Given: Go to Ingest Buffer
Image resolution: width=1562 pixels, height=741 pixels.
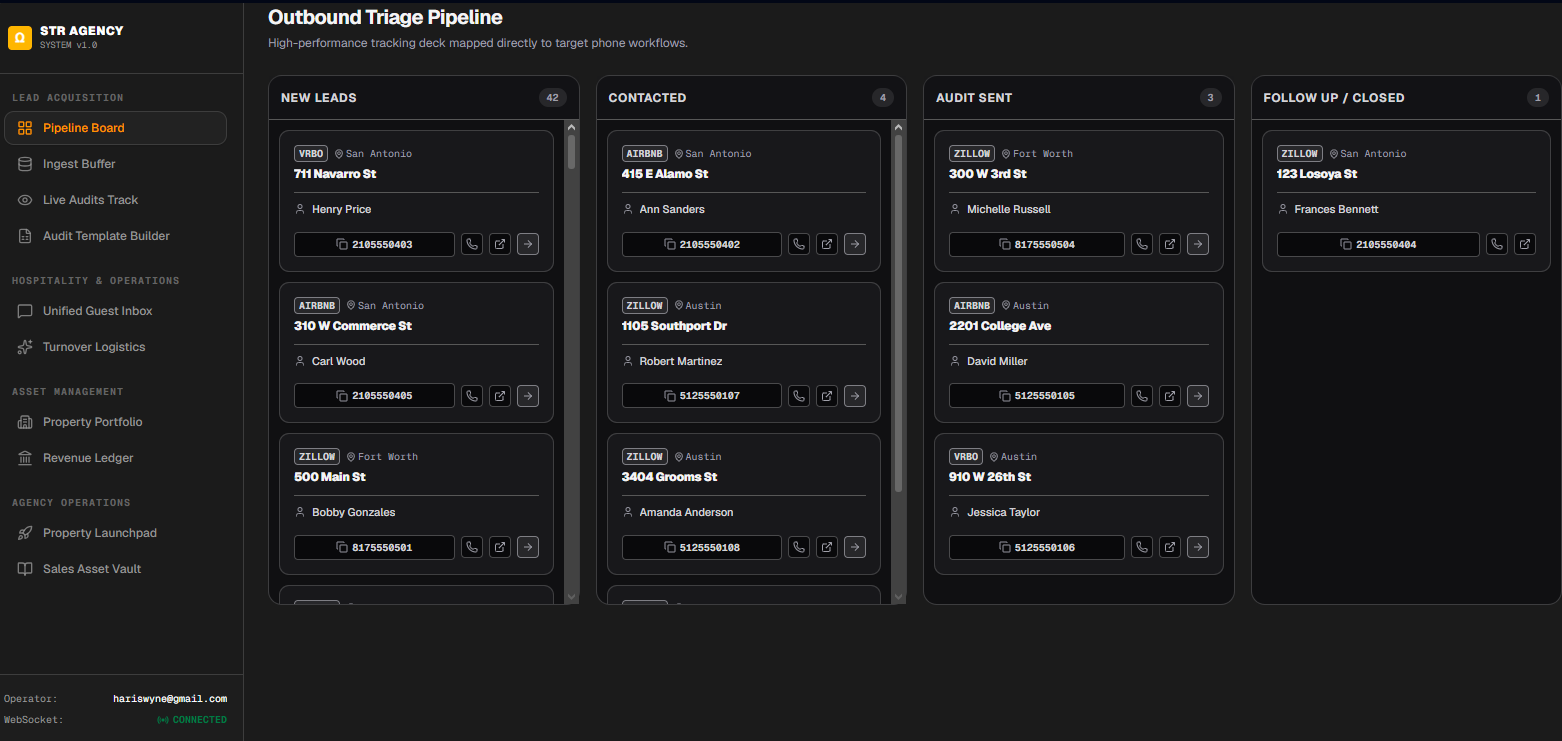Looking at the screenshot, I should coord(115,164).
